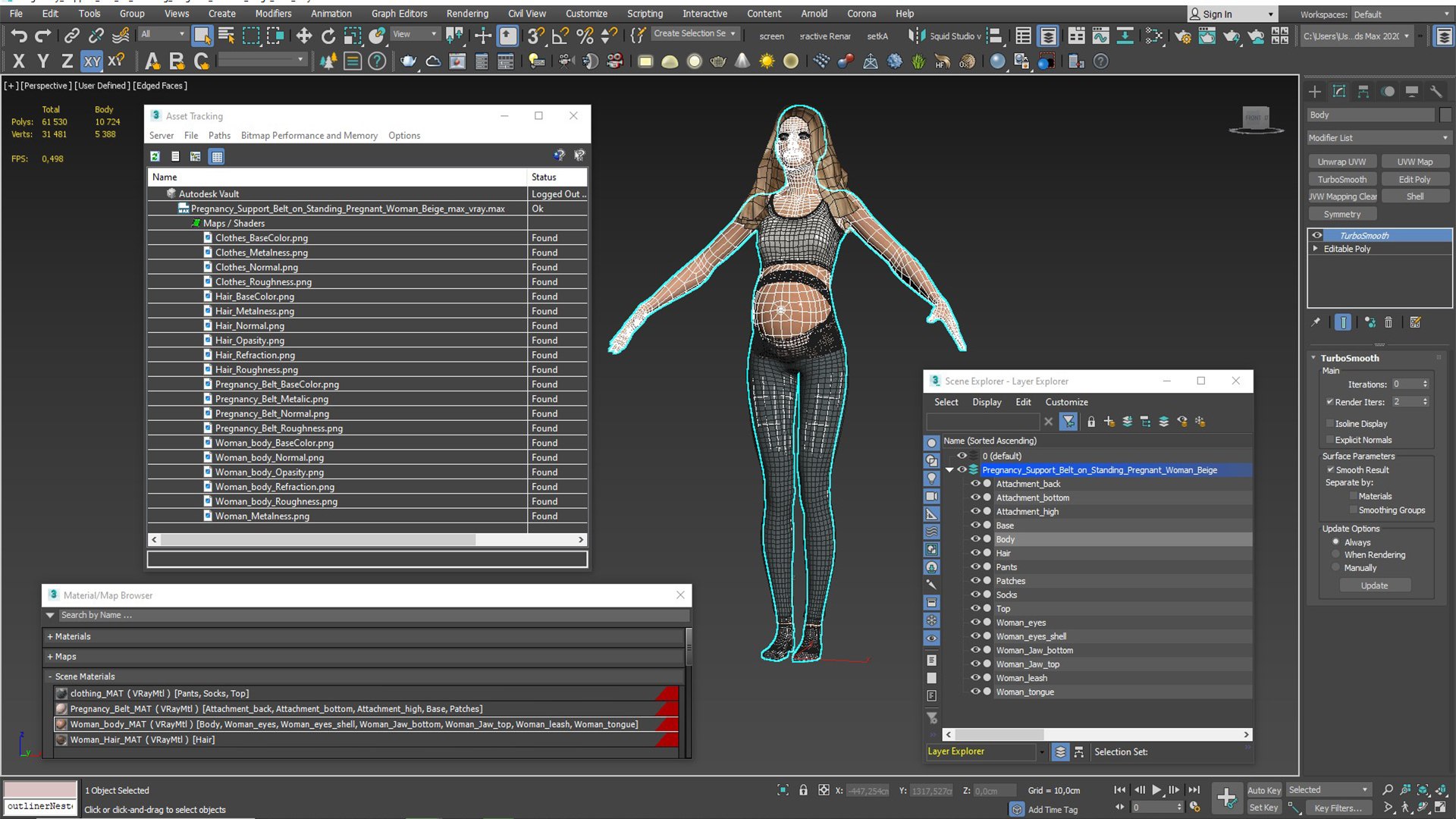Image resolution: width=1456 pixels, height=819 pixels.
Task: Expand the Editable Poly stack entry
Action: point(1316,249)
